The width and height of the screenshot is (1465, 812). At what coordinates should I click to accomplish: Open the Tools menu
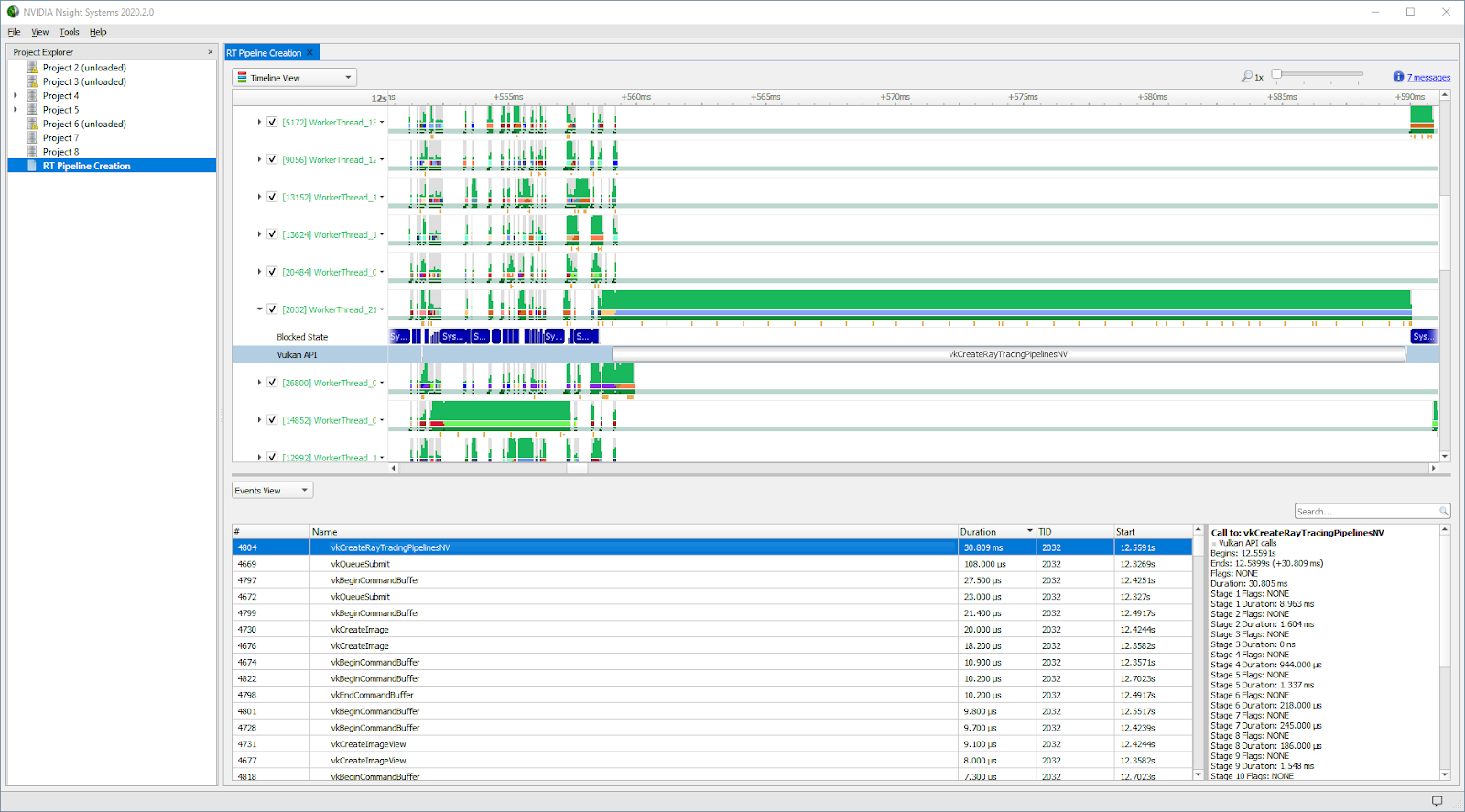[x=70, y=32]
